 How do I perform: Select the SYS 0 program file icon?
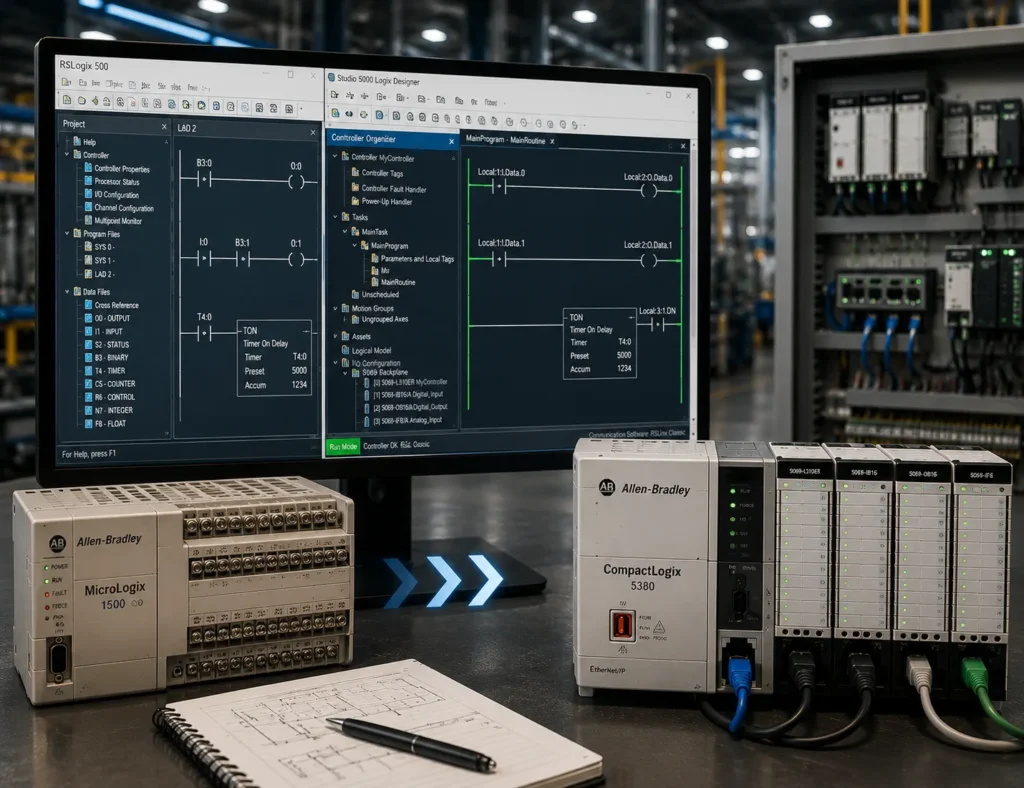[x=88, y=246]
